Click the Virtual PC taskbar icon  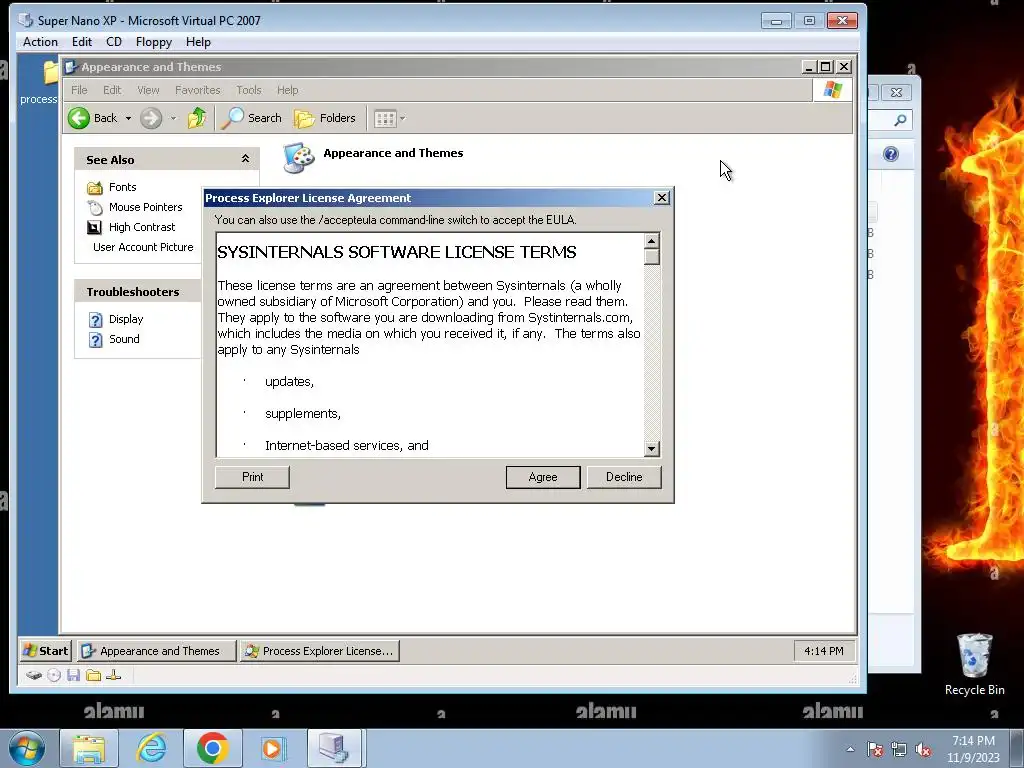[x=334, y=748]
